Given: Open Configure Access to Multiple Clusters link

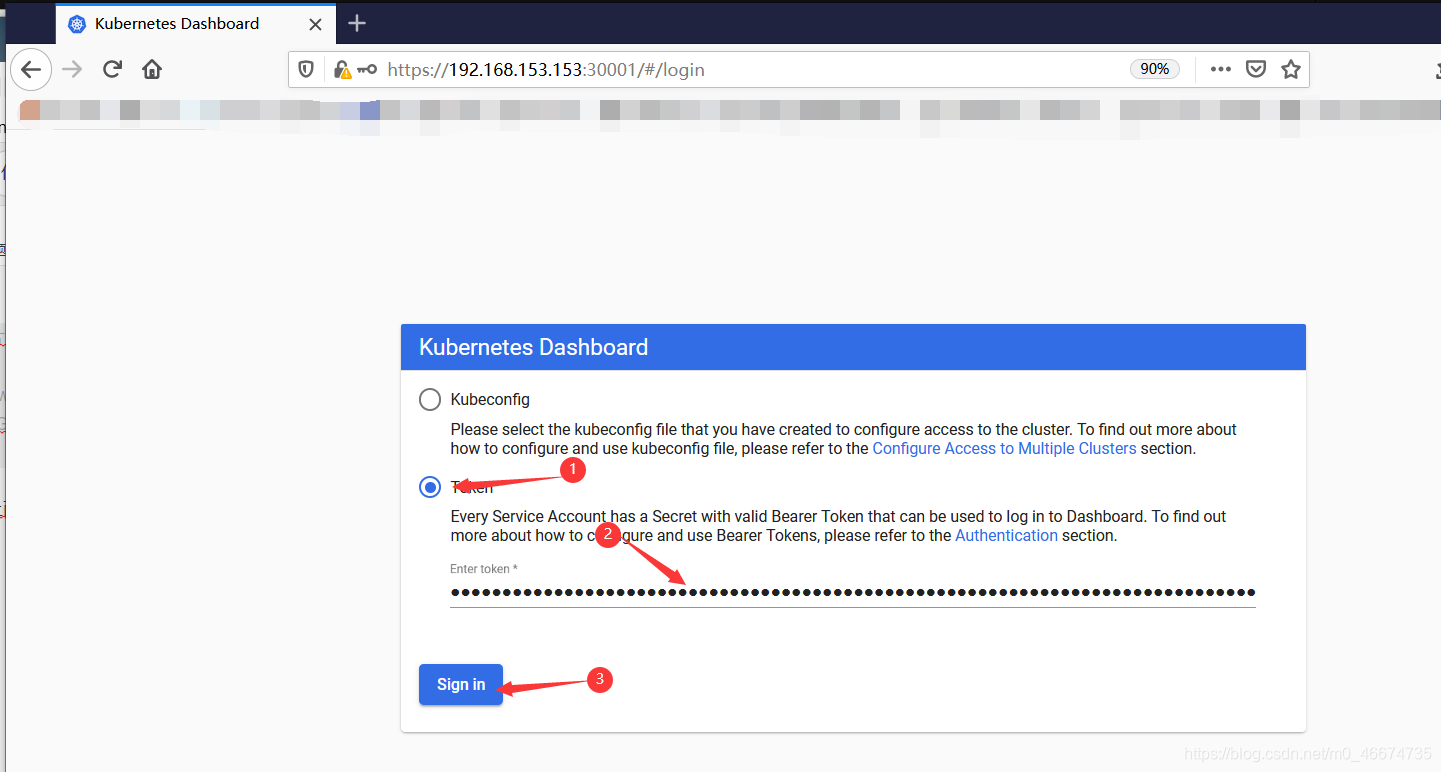Looking at the screenshot, I should [1004, 449].
